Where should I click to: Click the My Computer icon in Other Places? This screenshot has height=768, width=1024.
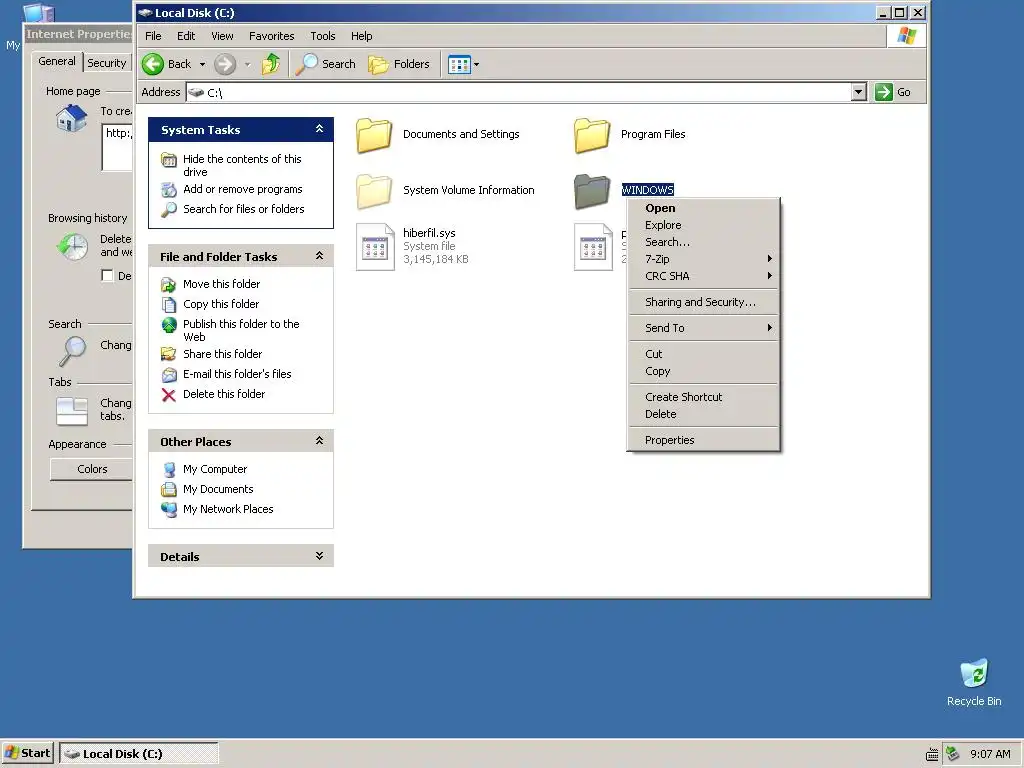[168, 469]
